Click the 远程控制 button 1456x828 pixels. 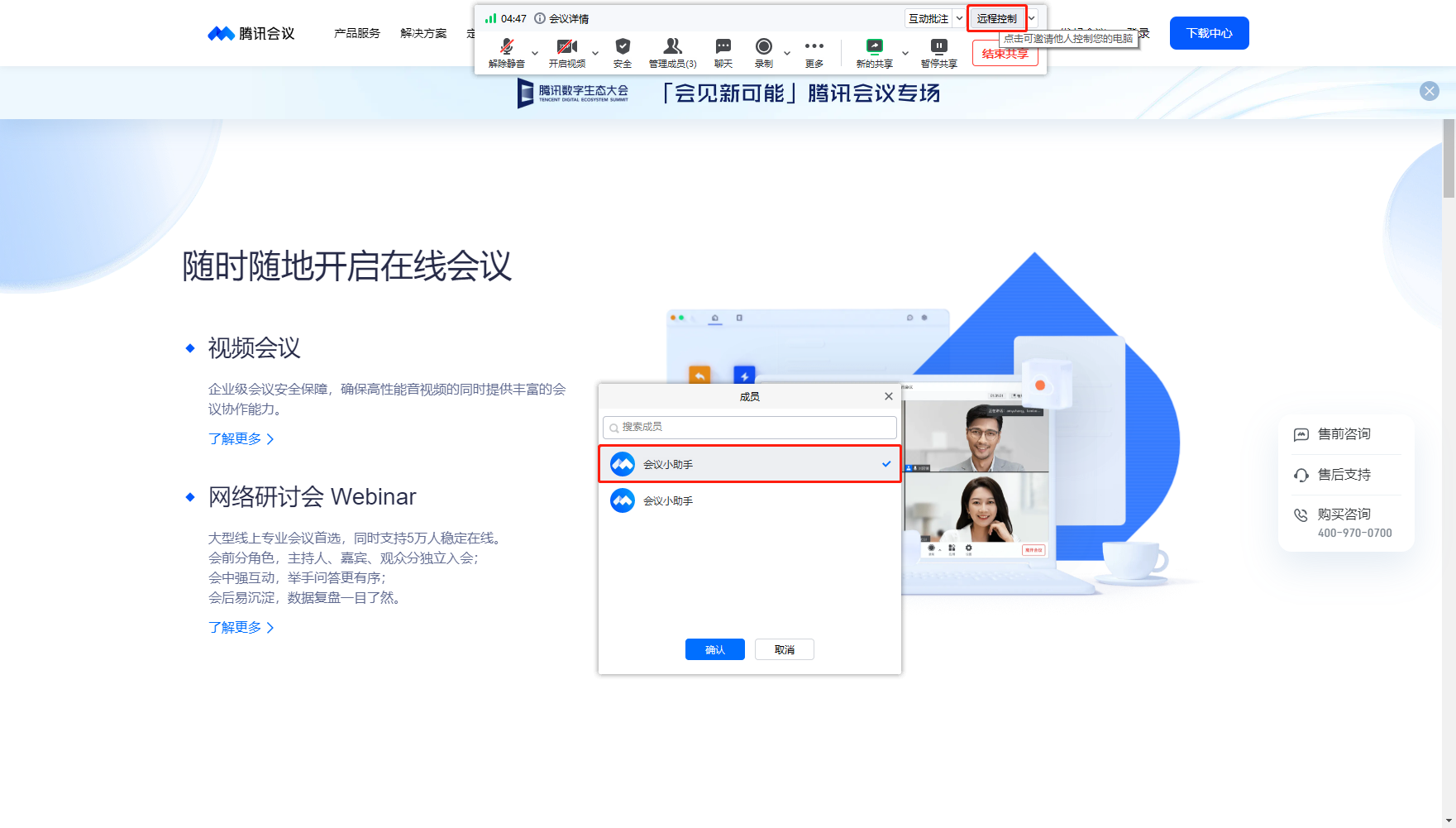pyautogui.click(x=997, y=18)
